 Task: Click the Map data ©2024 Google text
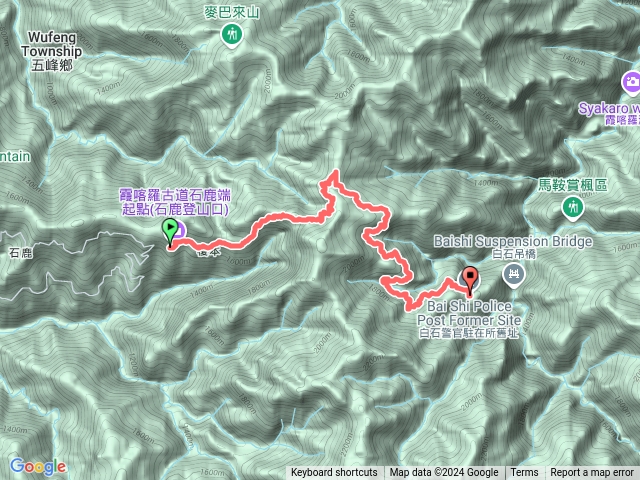tap(444, 473)
